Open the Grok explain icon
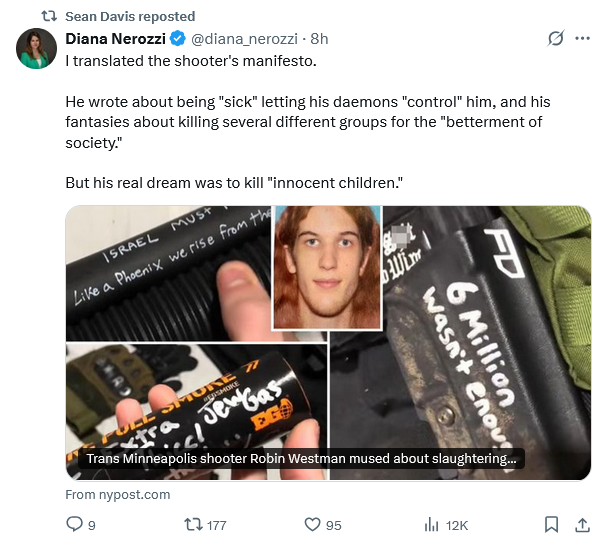Screen dimensions: 609x547 coord(556,39)
